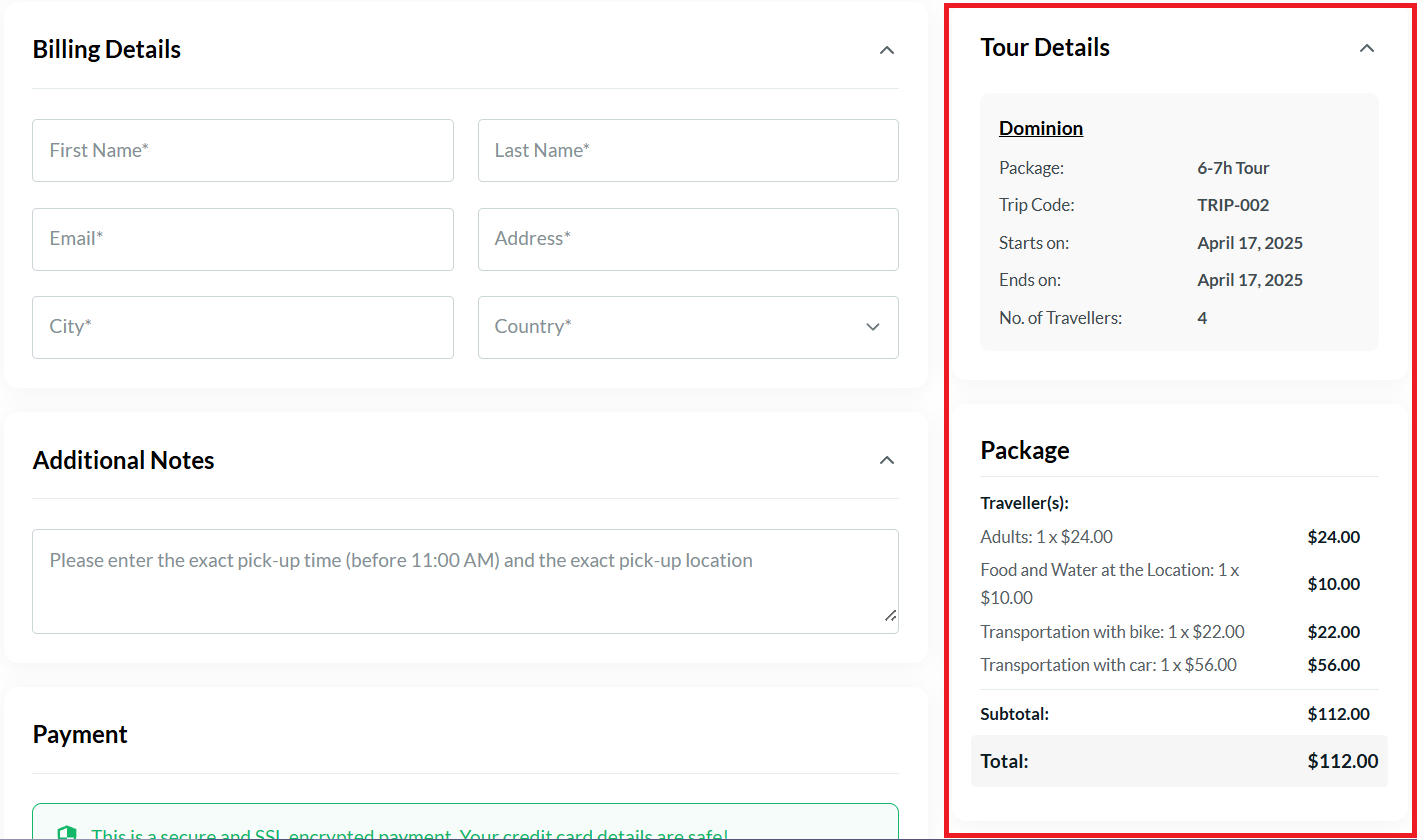Viewport: 1417px width, 840px height.
Task: Click the '6-7h Tour' package value
Action: pos(1233,168)
